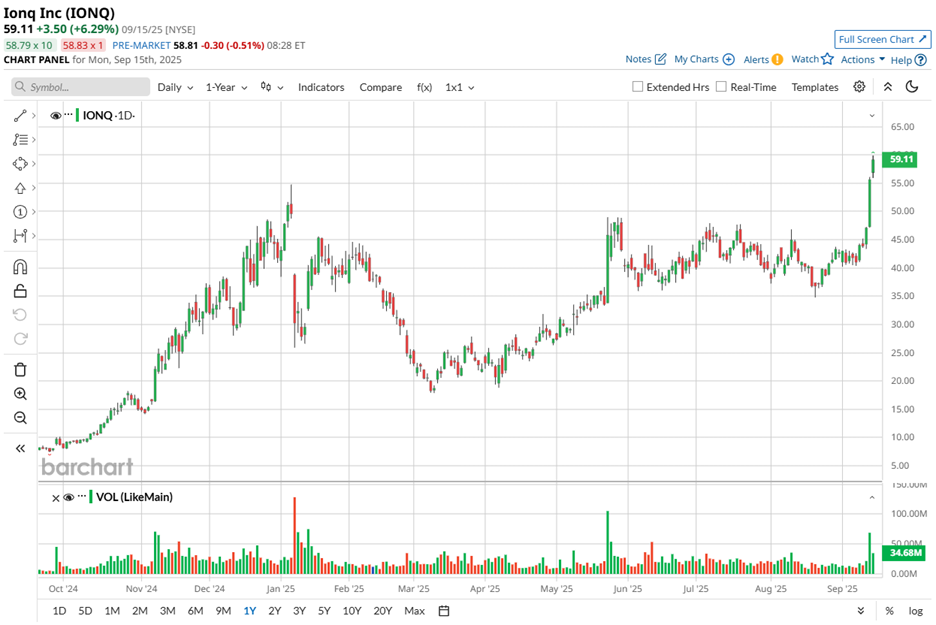Toggle log scale mode
Viewport: 936px width, 625px height.
[915, 611]
